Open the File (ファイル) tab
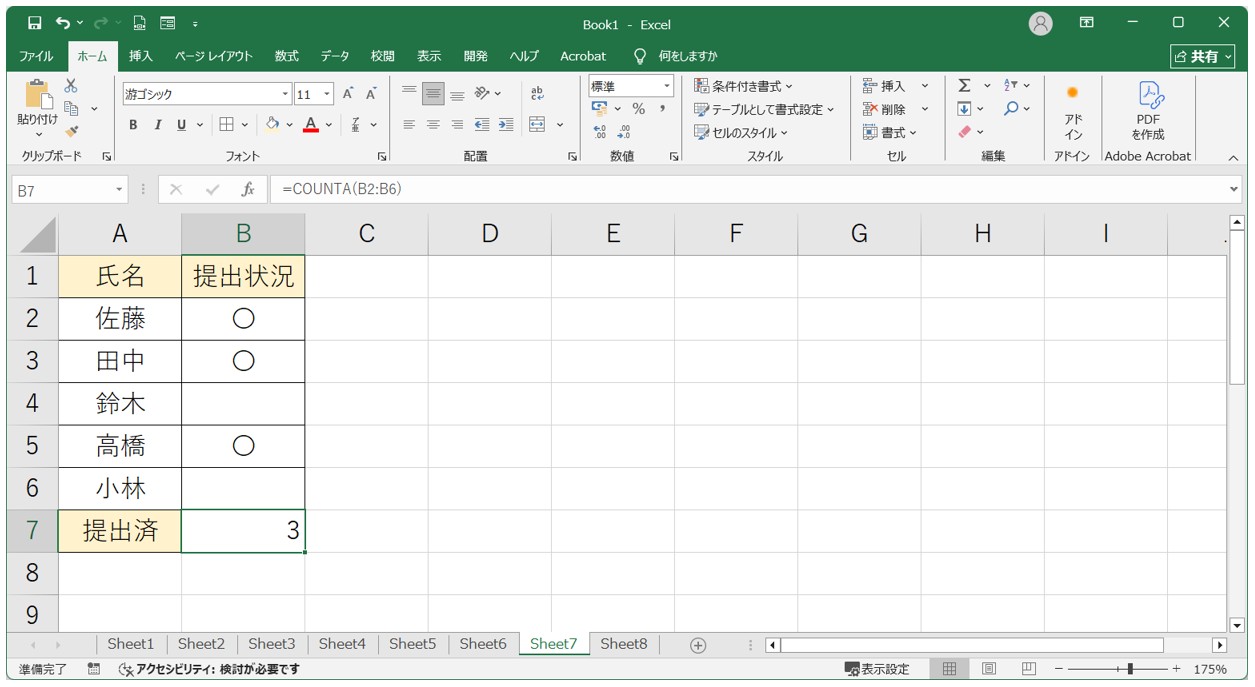This screenshot has width=1255, height=687. pos(37,56)
